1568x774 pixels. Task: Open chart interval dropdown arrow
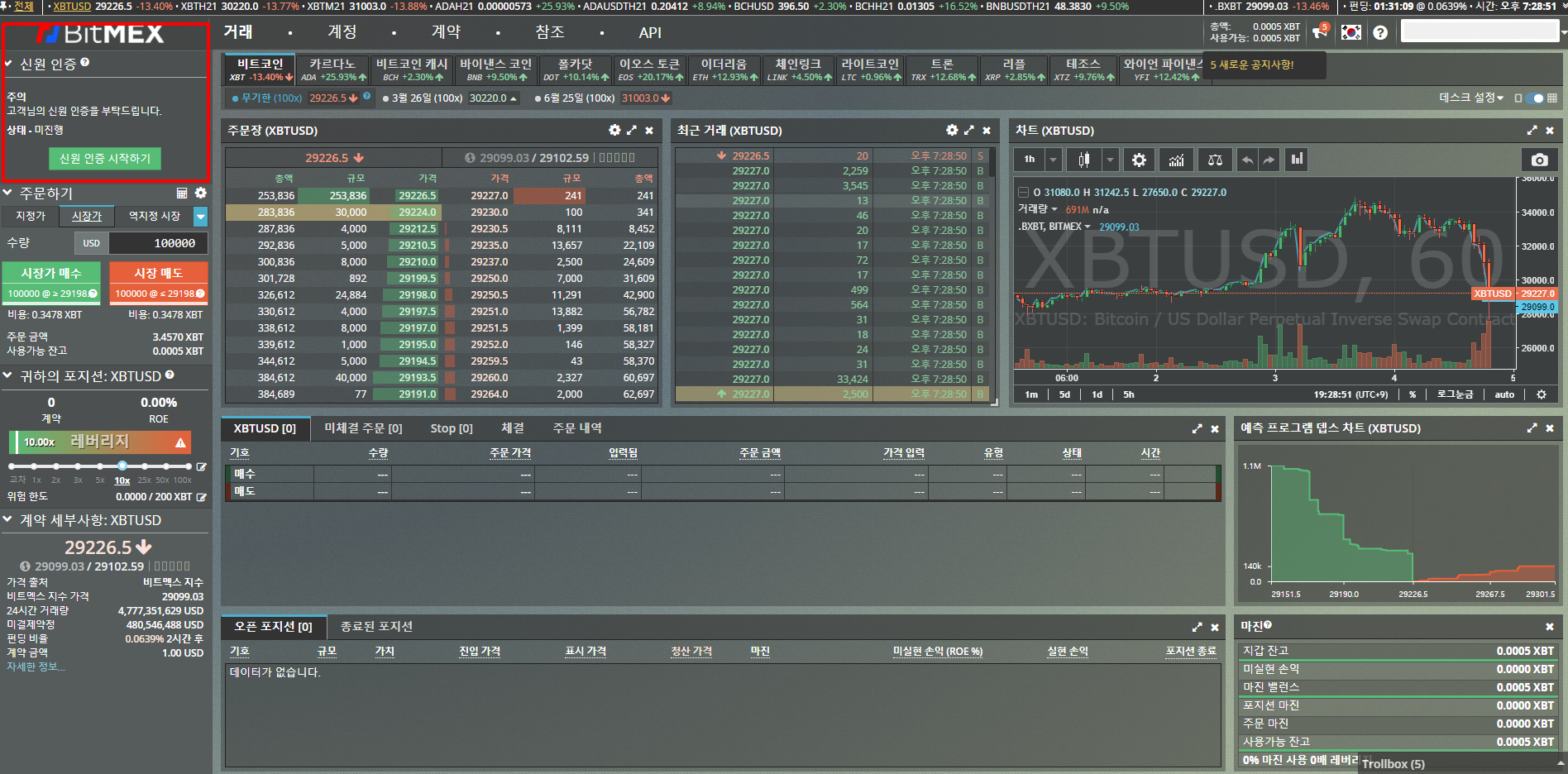coord(1053,160)
